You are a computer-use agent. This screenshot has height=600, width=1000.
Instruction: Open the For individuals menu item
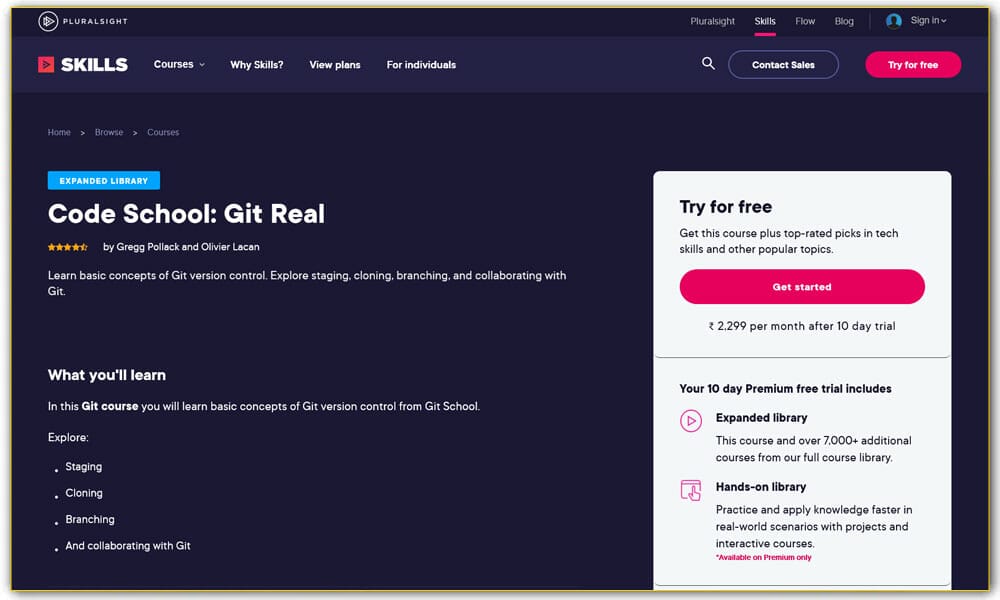421,65
